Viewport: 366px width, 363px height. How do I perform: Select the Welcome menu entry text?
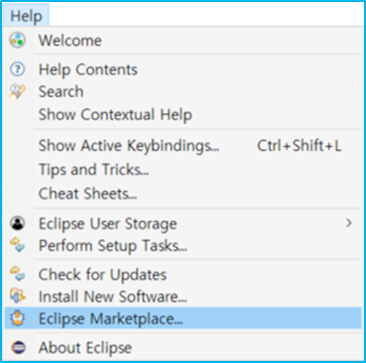(x=70, y=41)
